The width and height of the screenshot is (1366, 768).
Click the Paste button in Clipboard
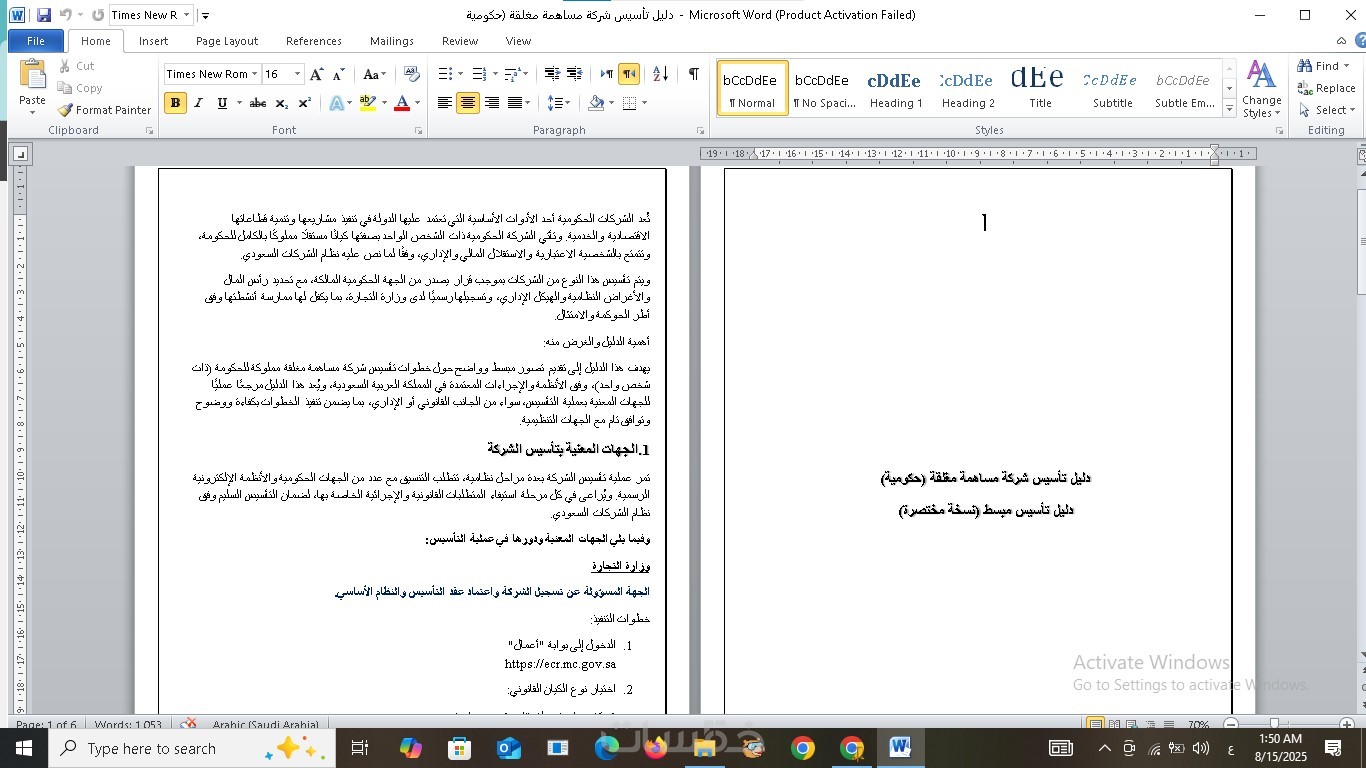tap(32, 85)
